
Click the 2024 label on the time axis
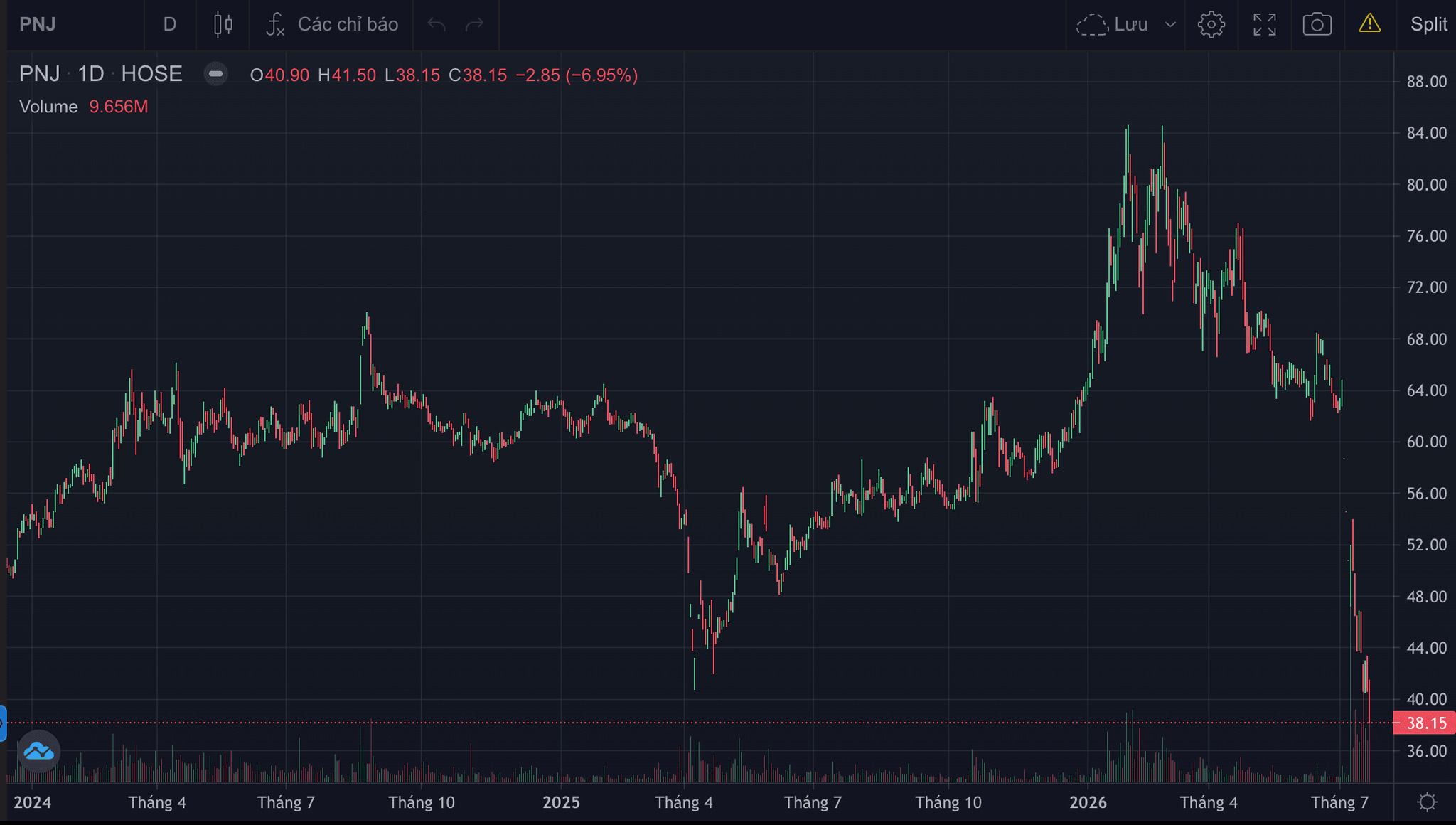pyautogui.click(x=33, y=802)
